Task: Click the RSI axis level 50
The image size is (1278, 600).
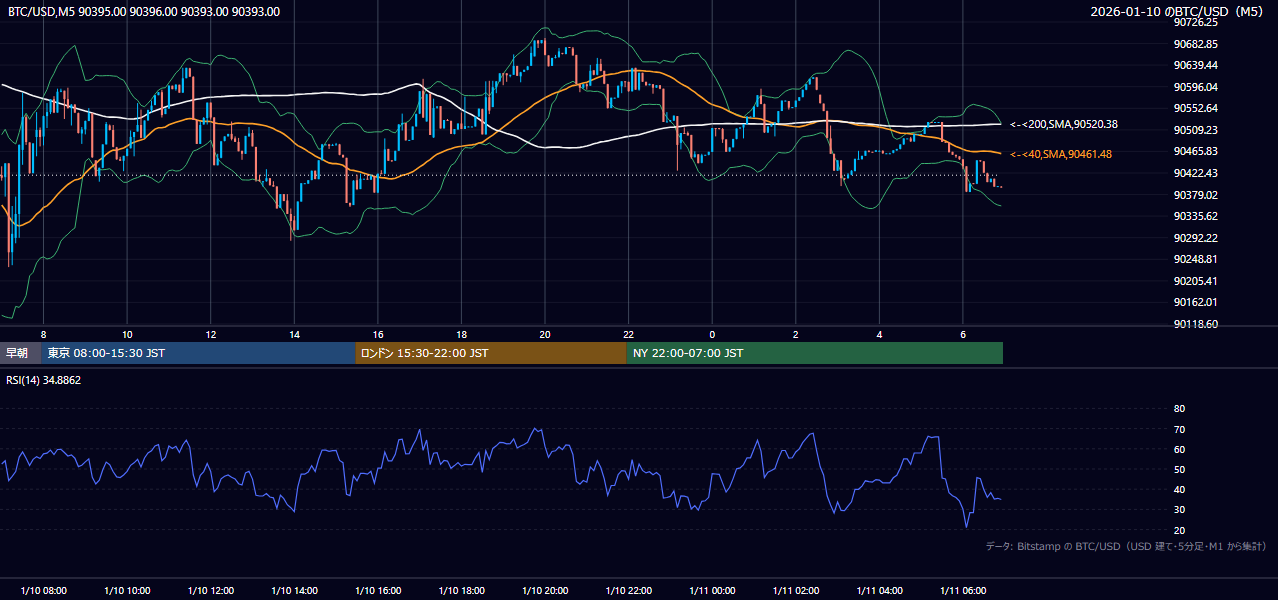Action: [x=1179, y=469]
